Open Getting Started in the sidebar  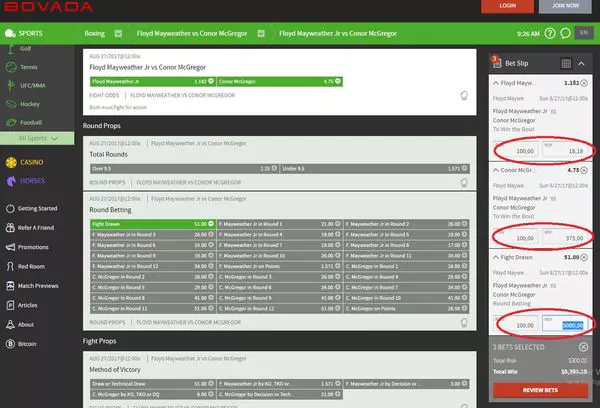37,209
